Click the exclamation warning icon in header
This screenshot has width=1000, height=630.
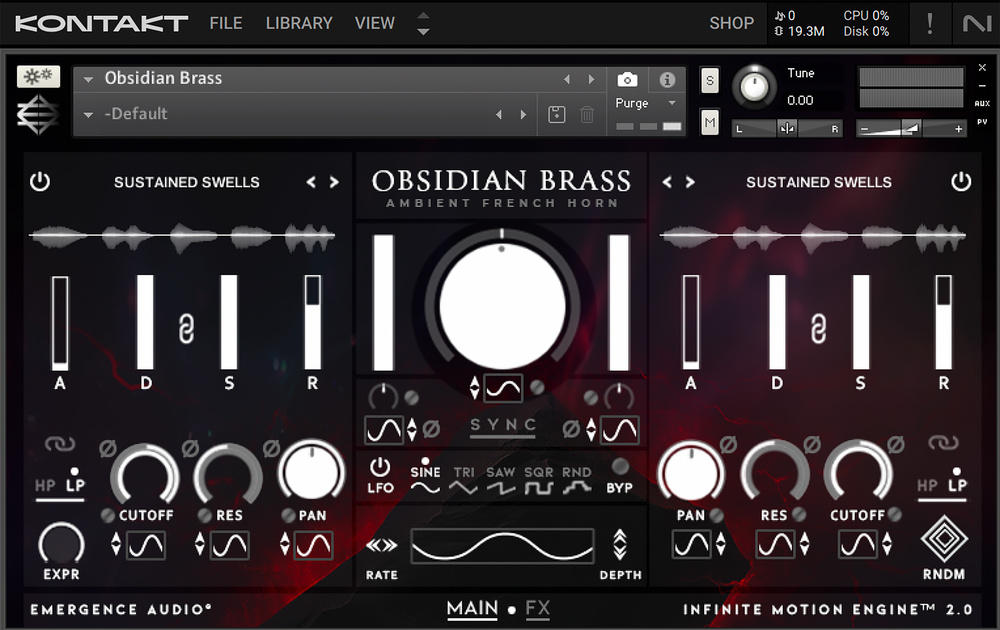coord(931,23)
